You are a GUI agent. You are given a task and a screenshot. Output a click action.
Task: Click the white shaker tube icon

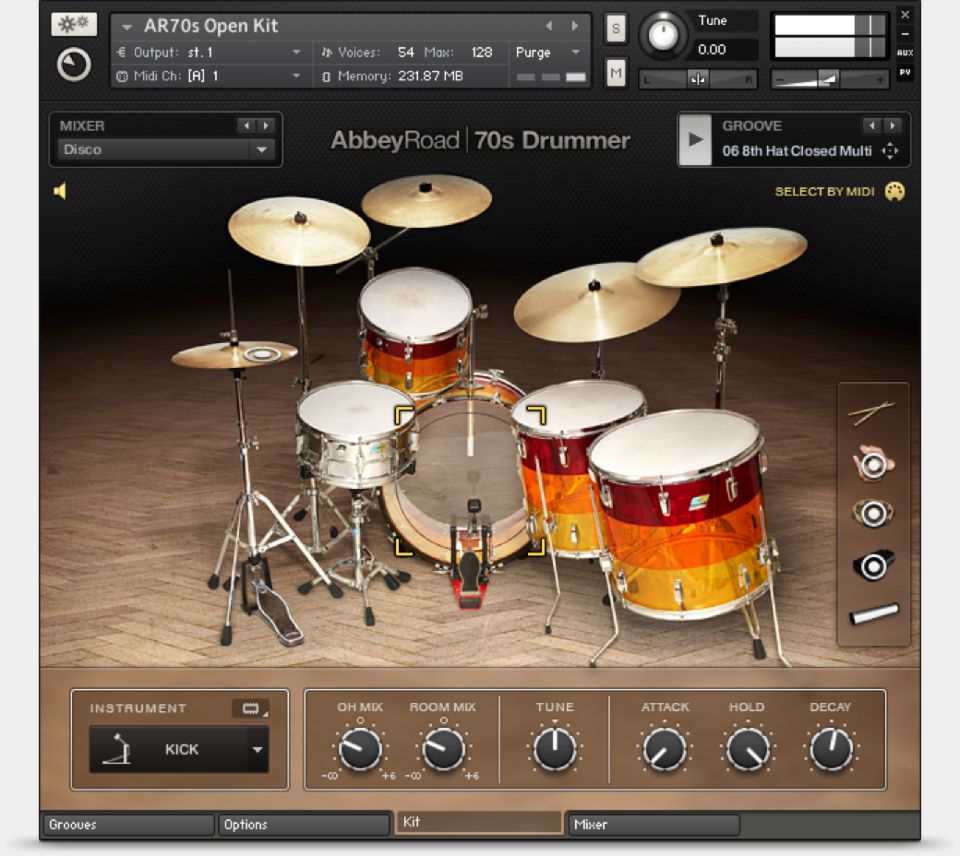point(874,614)
